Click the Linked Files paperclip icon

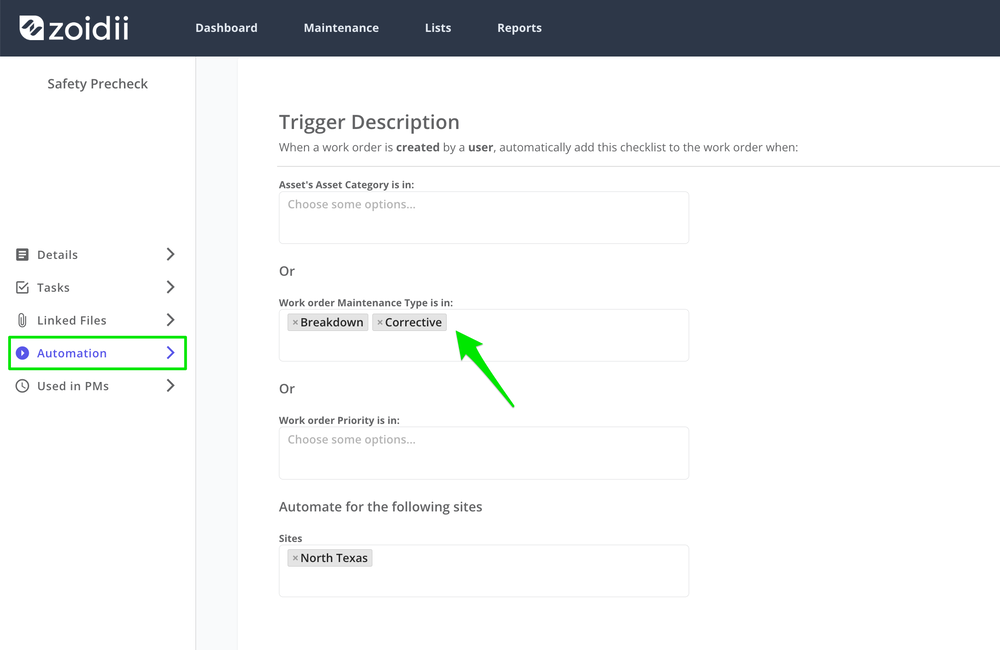click(x=22, y=320)
